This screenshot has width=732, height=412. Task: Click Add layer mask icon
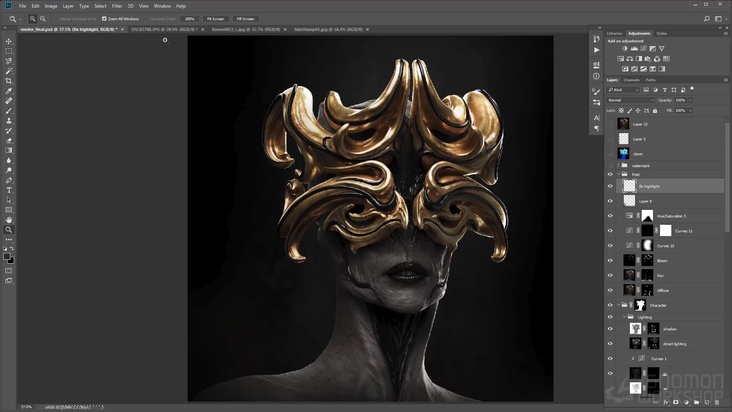pyautogui.click(x=676, y=402)
